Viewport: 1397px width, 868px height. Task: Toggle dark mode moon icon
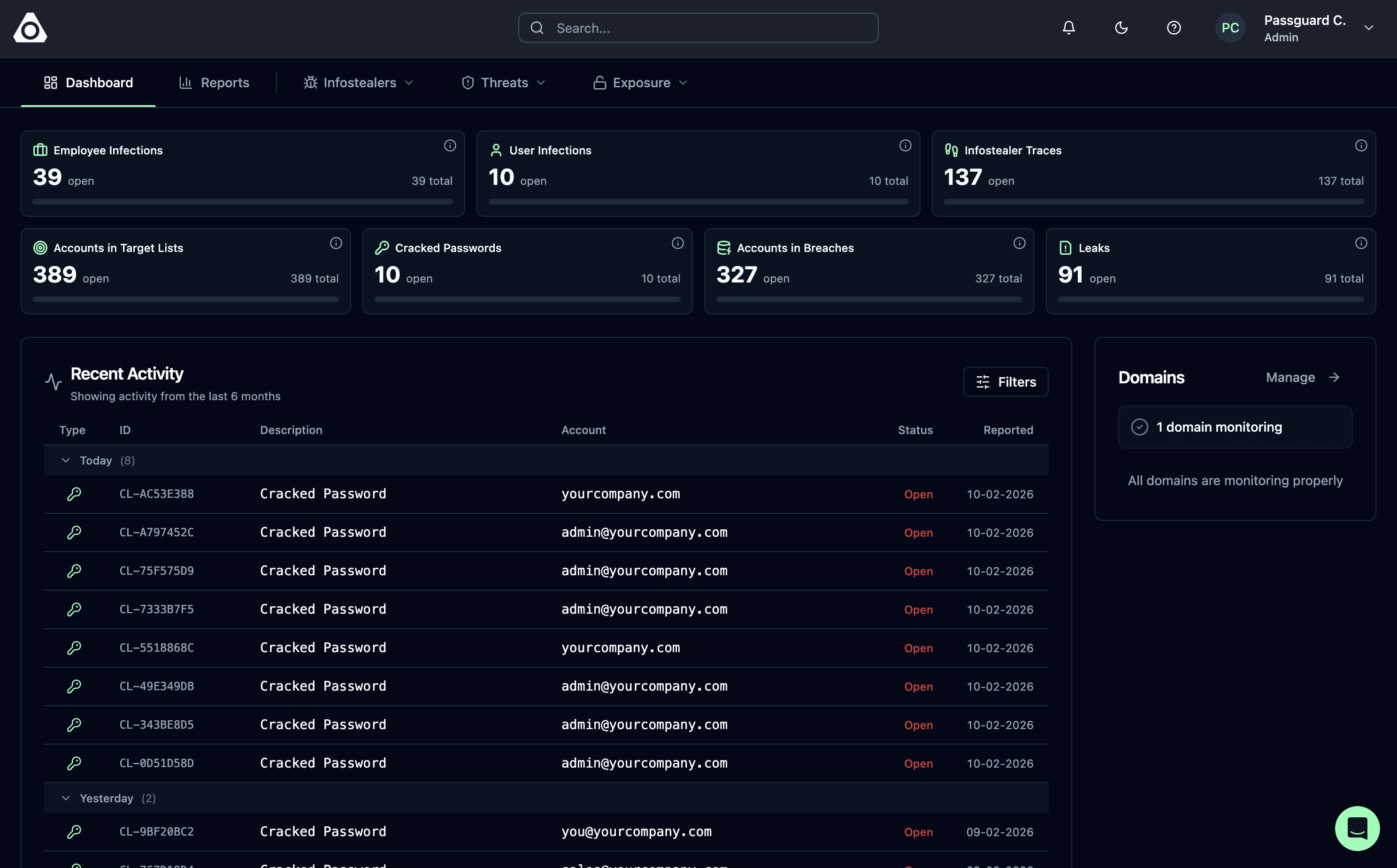coord(1121,28)
